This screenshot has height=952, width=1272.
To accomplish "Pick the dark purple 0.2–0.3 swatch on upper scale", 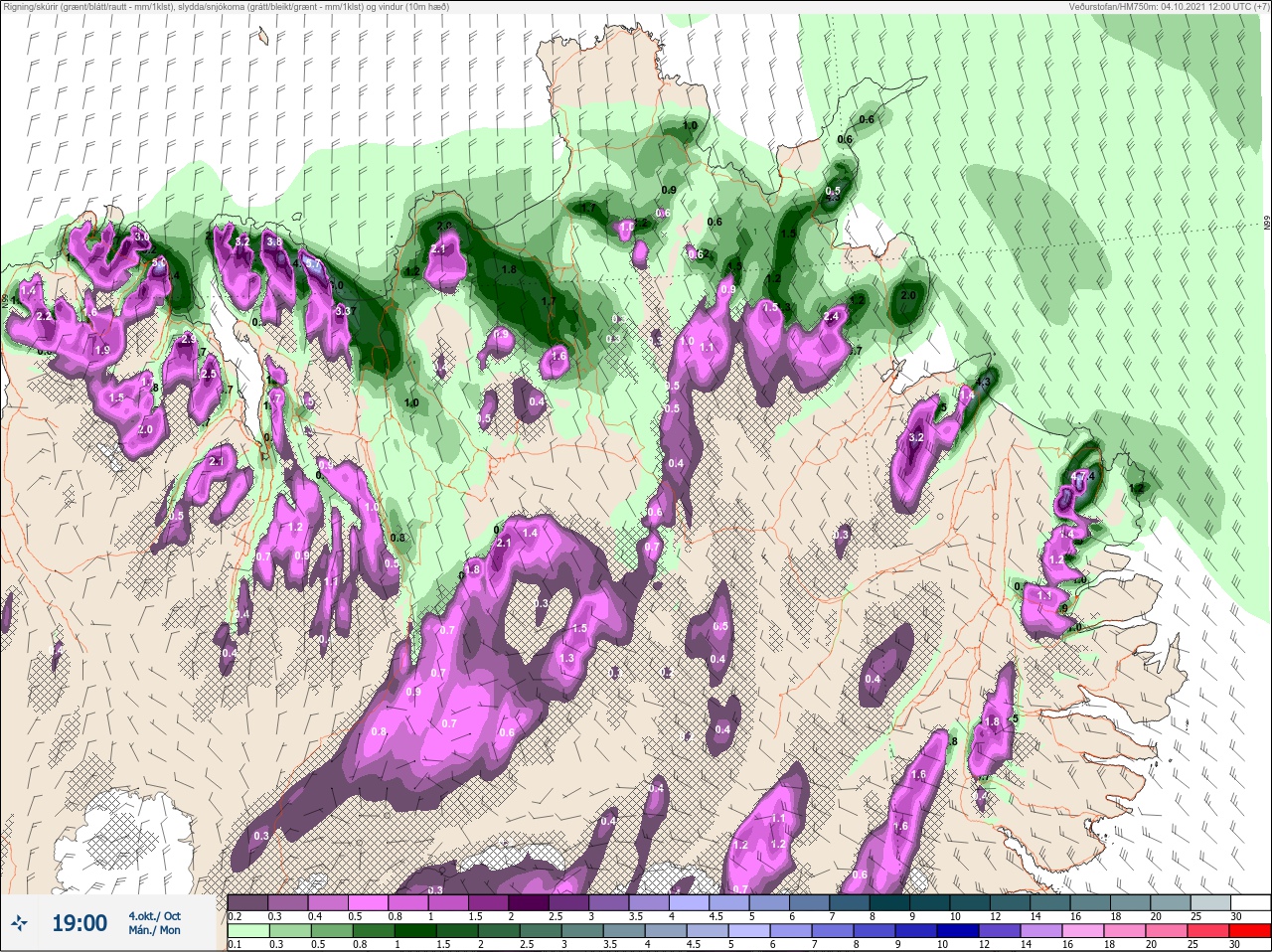I will click(247, 902).
